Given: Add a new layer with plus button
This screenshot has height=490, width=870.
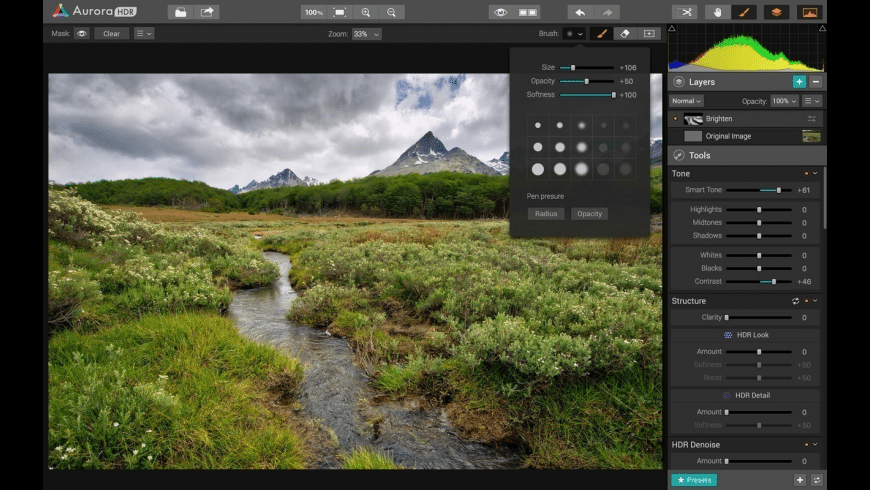Looking at the screenshot, I should (799, 82).
